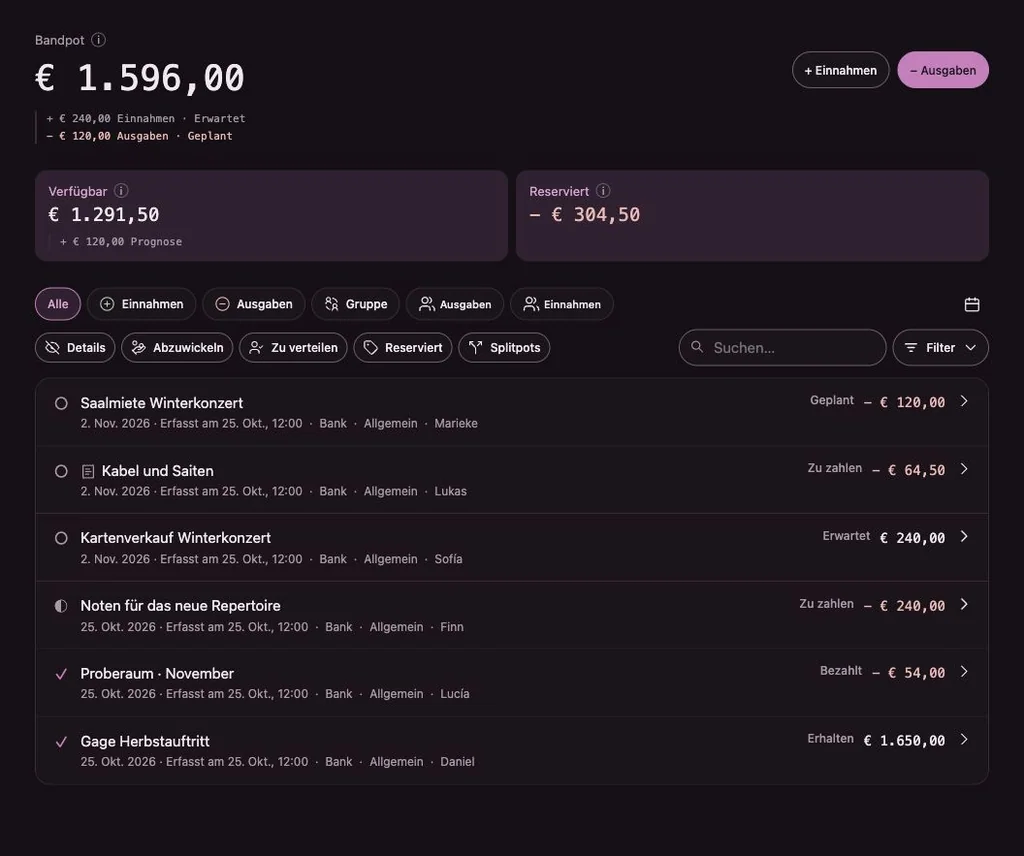Toggle half-filled status for Noten für das neue Repertoire
The width and height of the screenshot is (1024, 856).
61,606
